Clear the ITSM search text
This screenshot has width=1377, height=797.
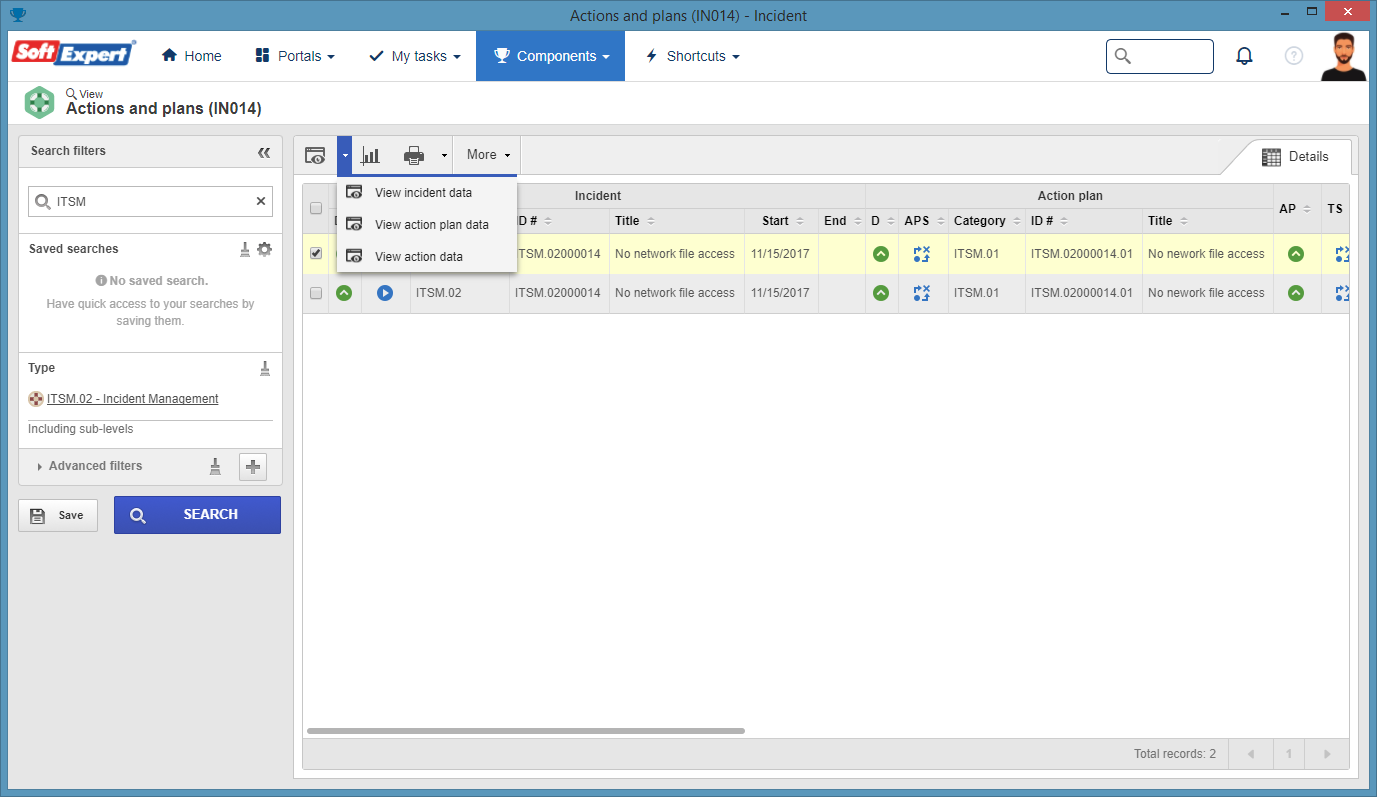(x=261, y=201)
